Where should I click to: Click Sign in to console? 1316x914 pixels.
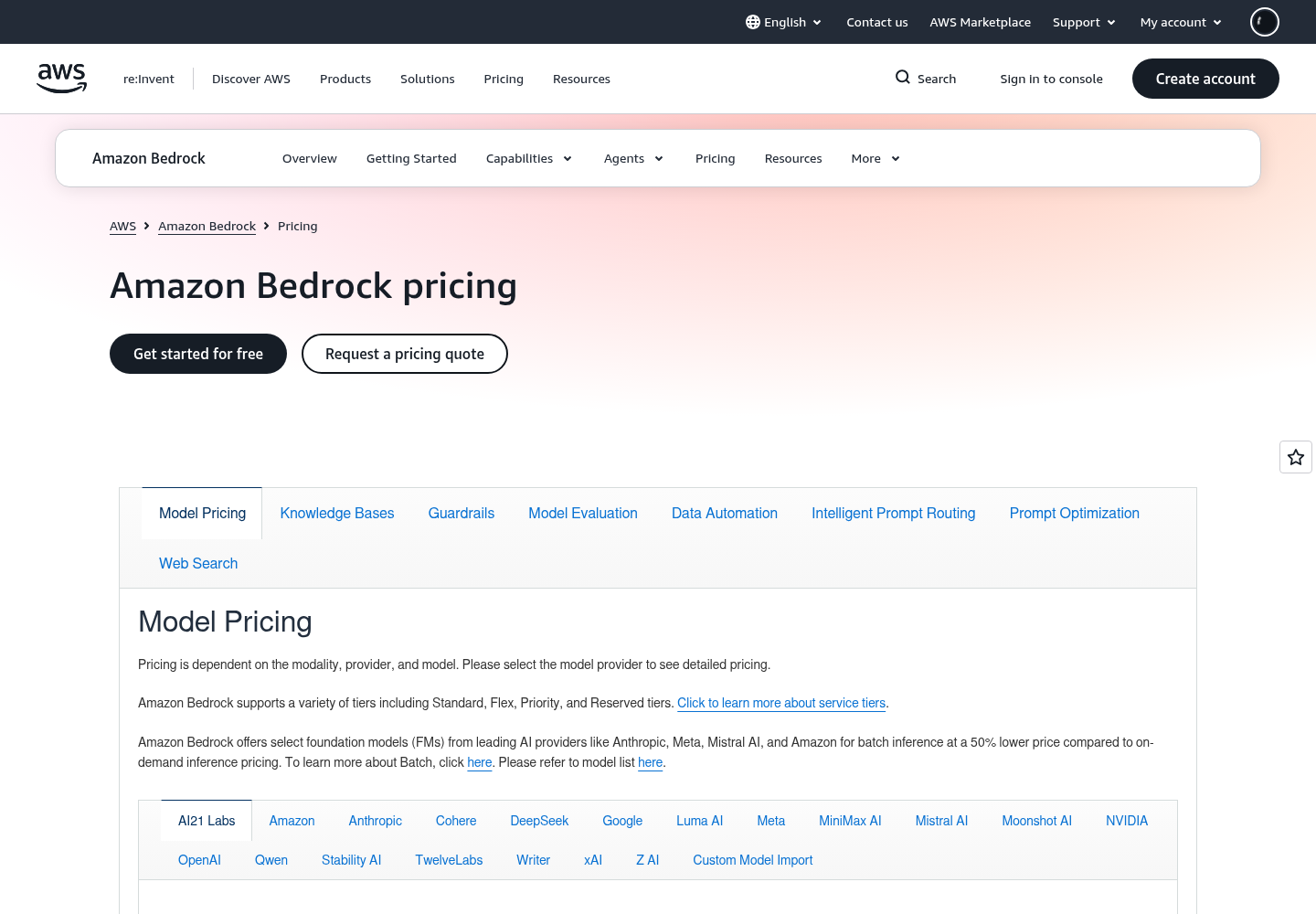coord(1051,79)
